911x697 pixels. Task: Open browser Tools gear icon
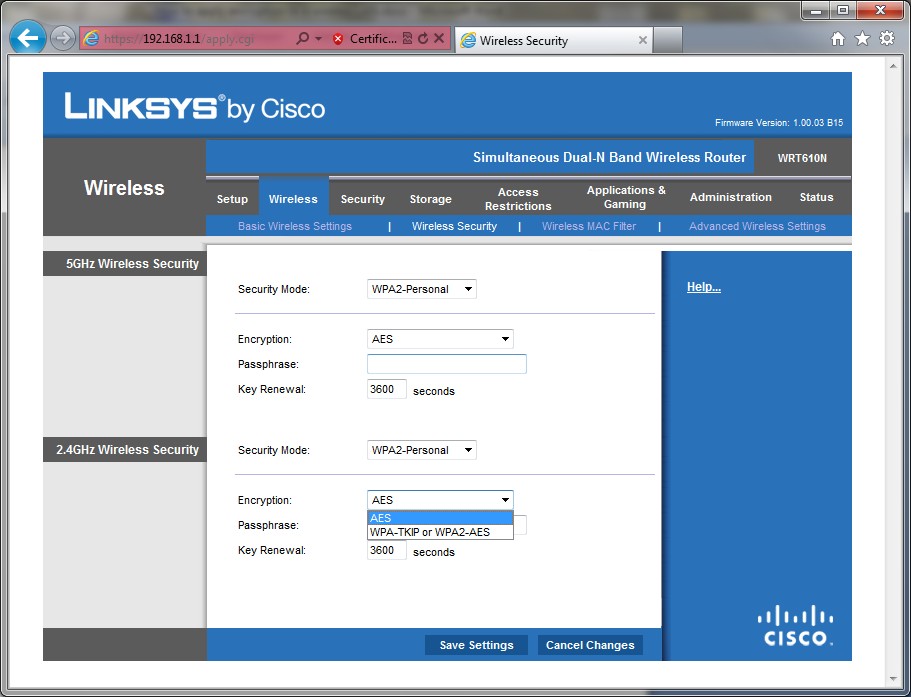pos(887,39)
